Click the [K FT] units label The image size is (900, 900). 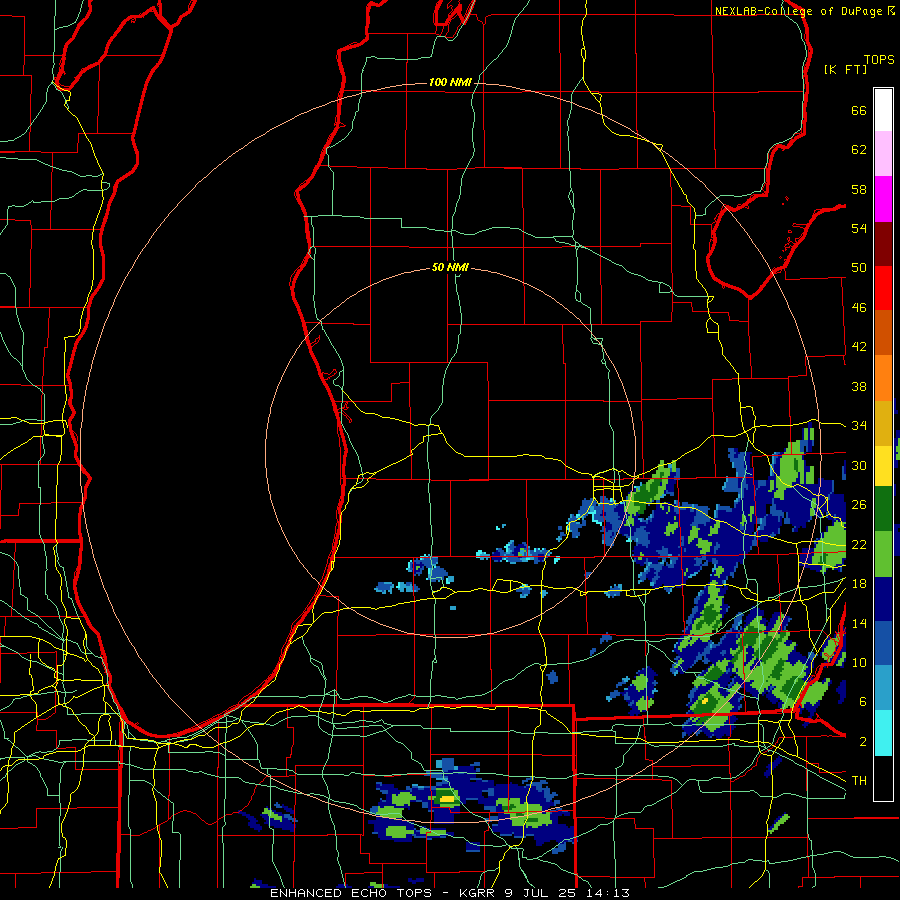(845, 69)
